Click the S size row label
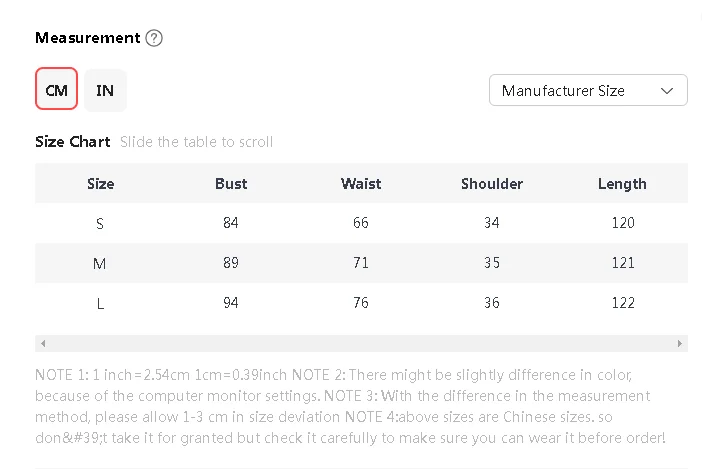This screenshot has height=469, width=702. pos(100,223)
